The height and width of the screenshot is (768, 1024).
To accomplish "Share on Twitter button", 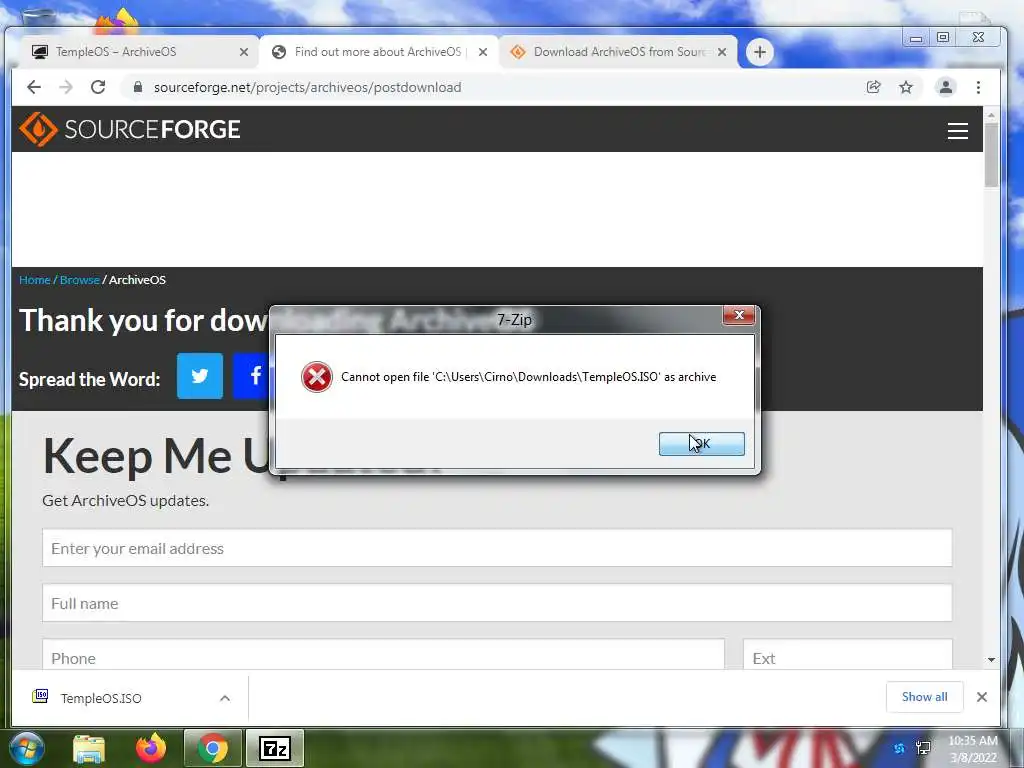I will point(200,376).
